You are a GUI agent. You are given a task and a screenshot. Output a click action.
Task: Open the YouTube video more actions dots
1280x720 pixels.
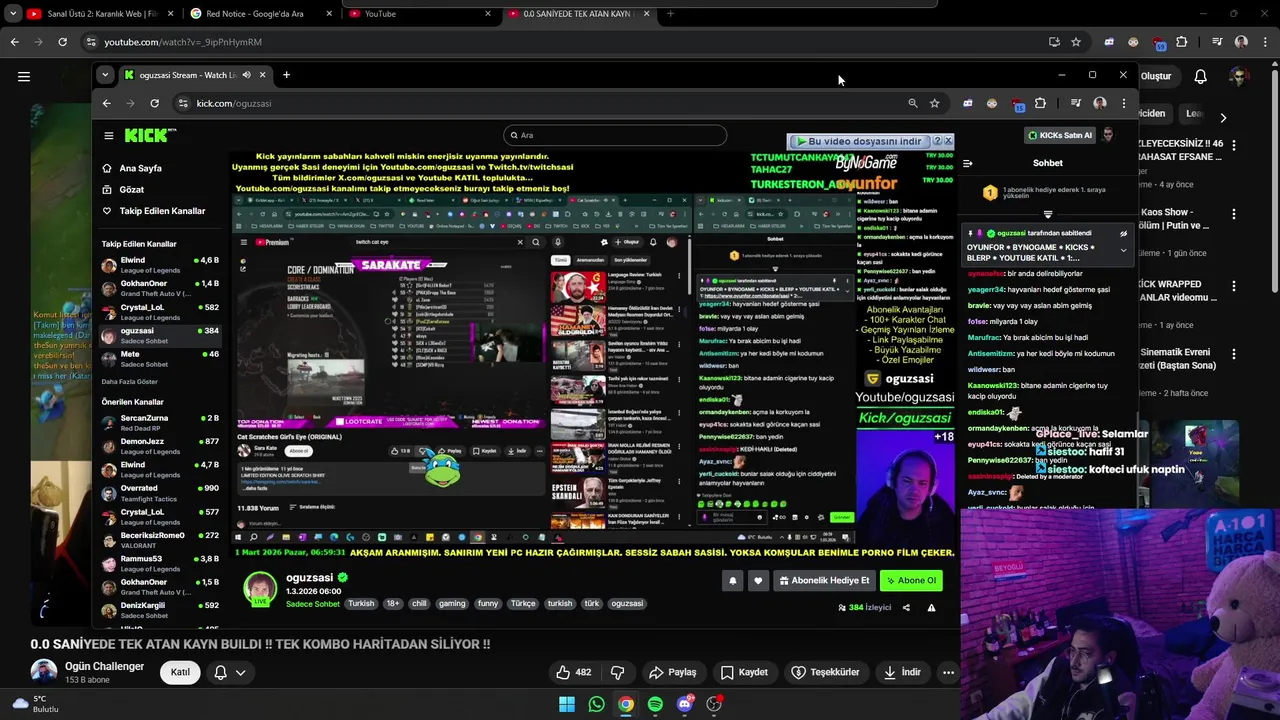coord(948,672)
